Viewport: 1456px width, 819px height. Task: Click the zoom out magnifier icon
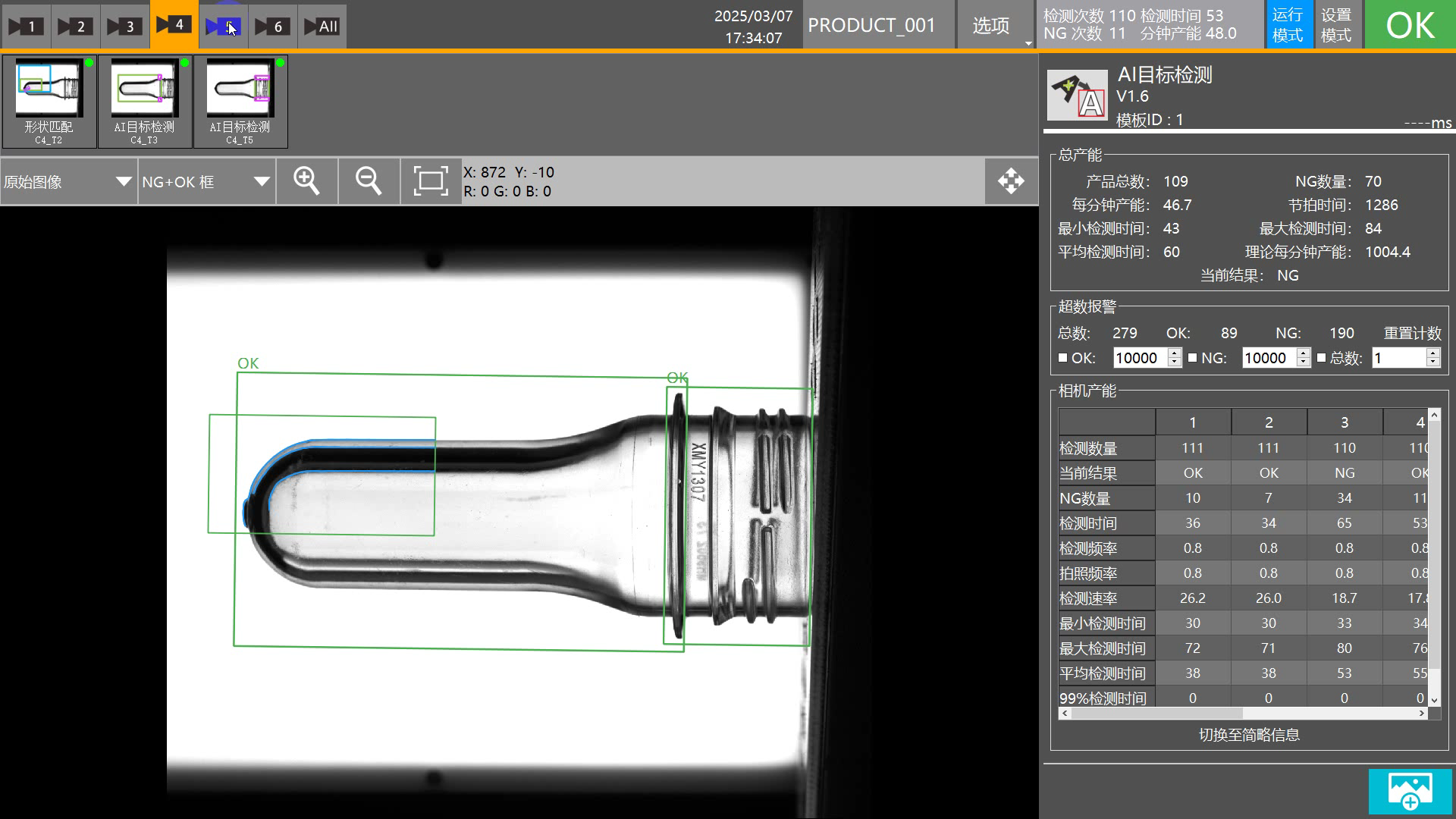click(x=369, y=181)
